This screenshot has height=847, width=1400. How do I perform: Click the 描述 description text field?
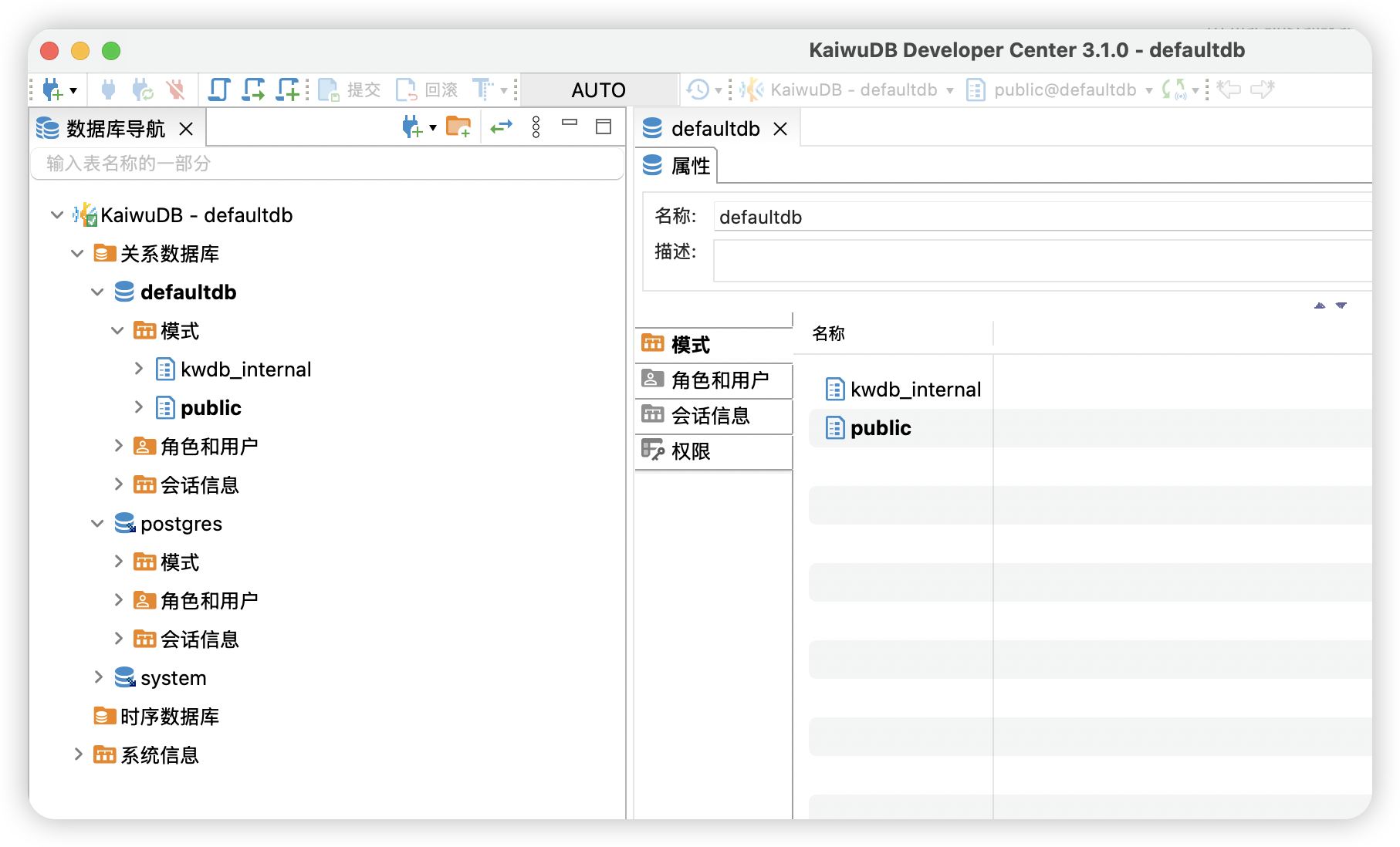(x=1043, y=261)
